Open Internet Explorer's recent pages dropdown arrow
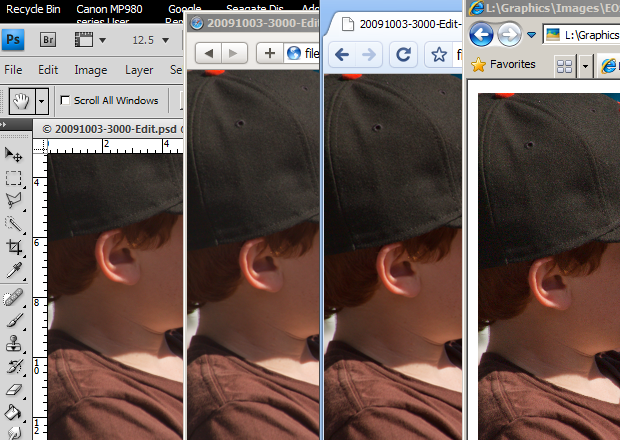620x440 pixels. point(531,35)
